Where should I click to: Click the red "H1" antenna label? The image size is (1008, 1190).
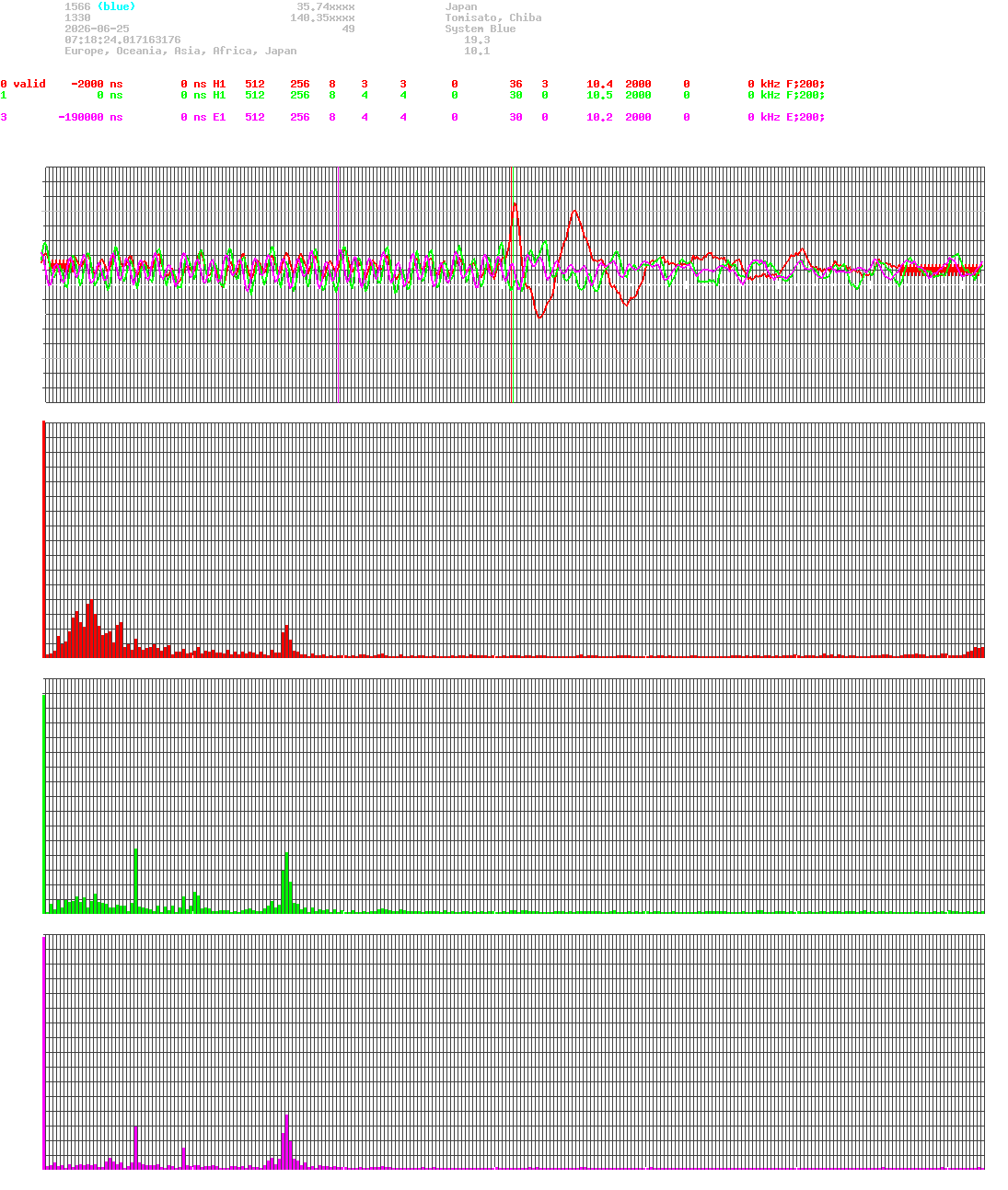(219, 84)
